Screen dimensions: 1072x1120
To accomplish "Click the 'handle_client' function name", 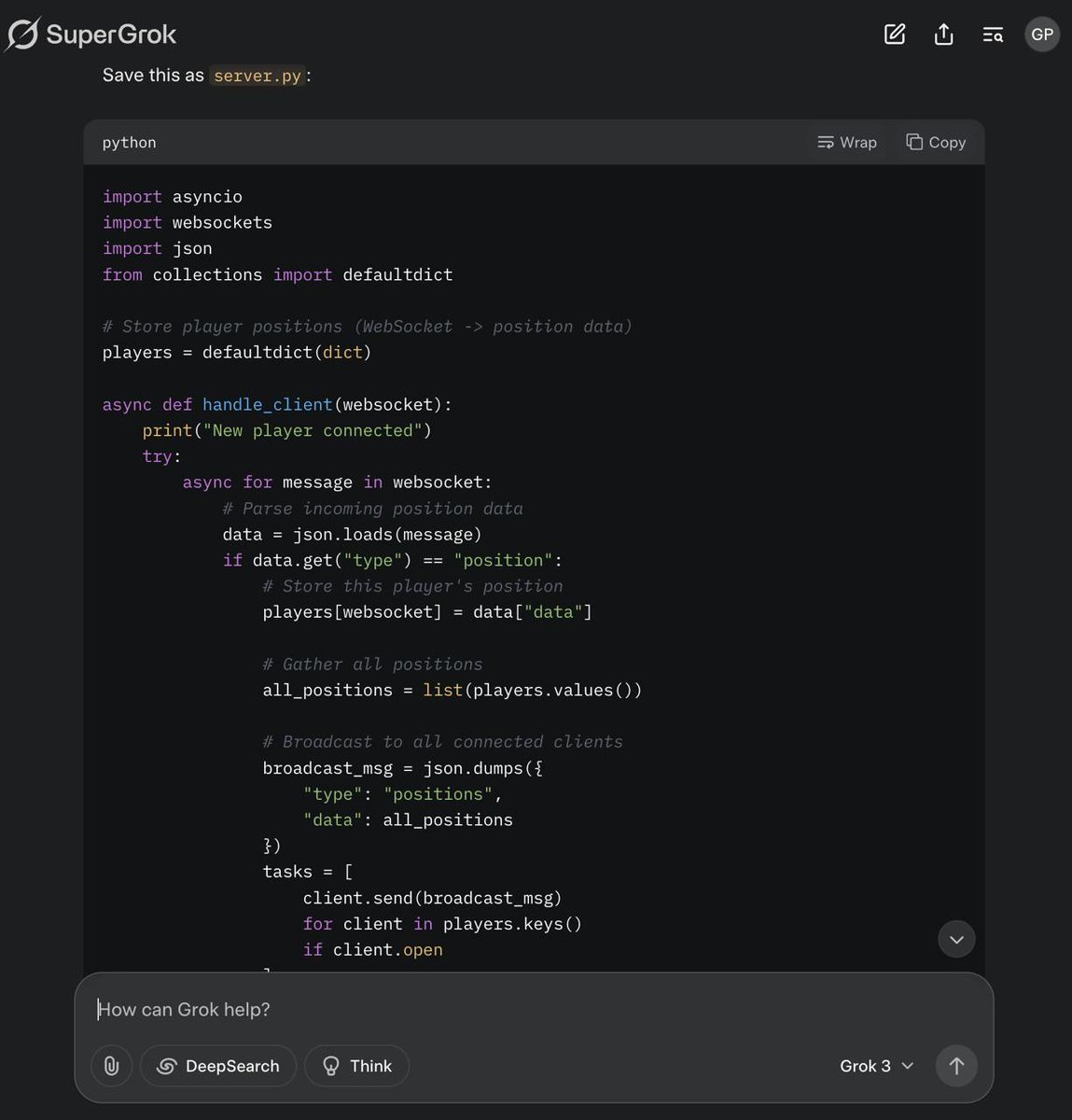I will 267,404.
